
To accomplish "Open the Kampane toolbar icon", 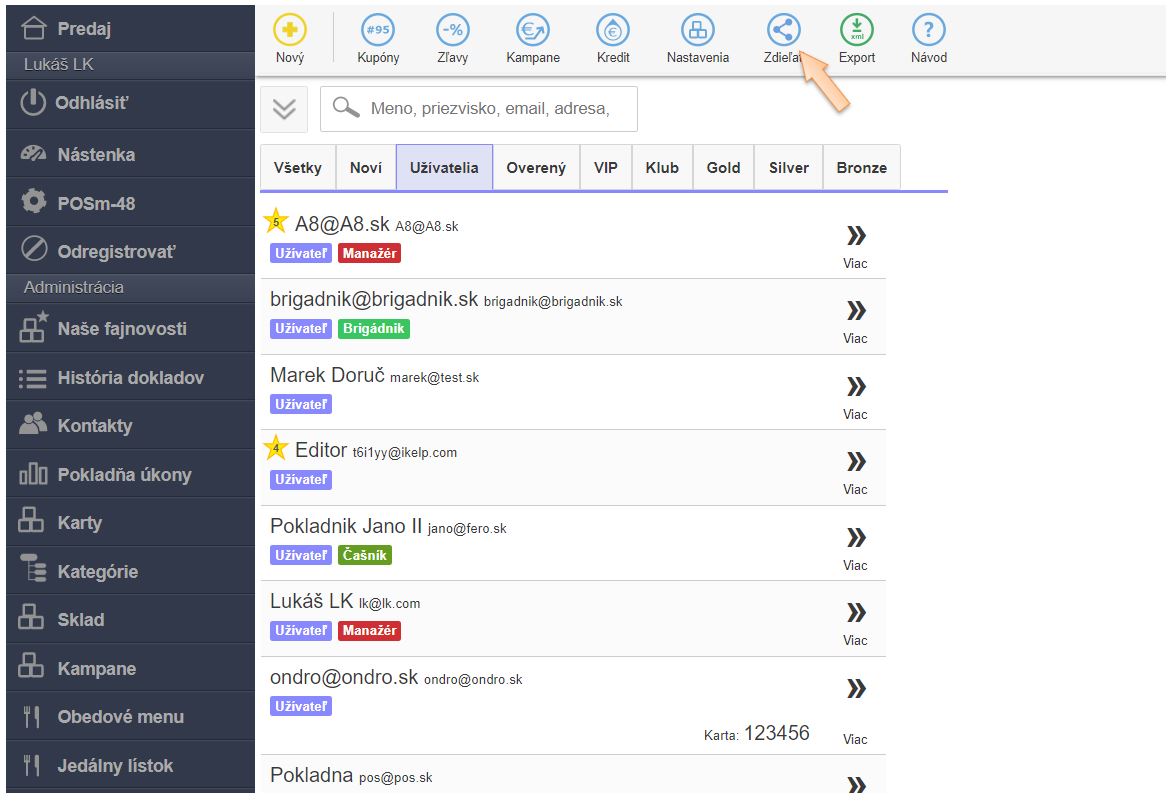I will [x=533, y=30].
